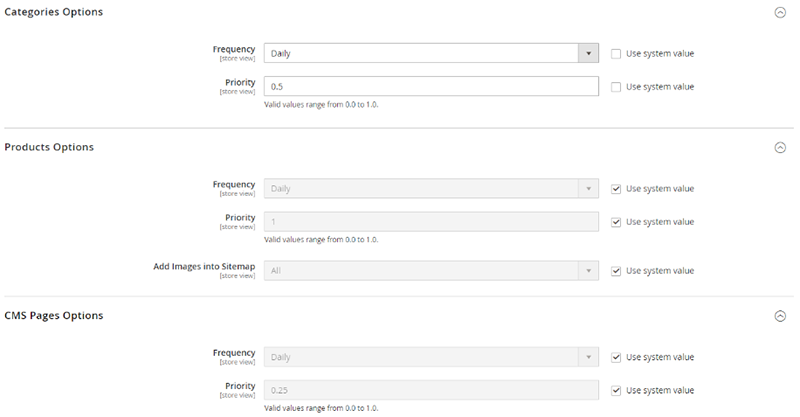Open Categories Options Frequency dropdown

tap(431, 53)
